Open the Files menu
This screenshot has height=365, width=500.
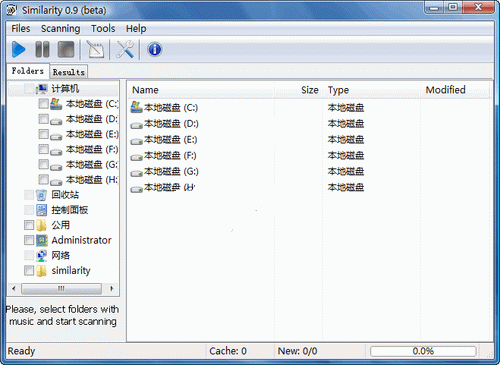21,29
